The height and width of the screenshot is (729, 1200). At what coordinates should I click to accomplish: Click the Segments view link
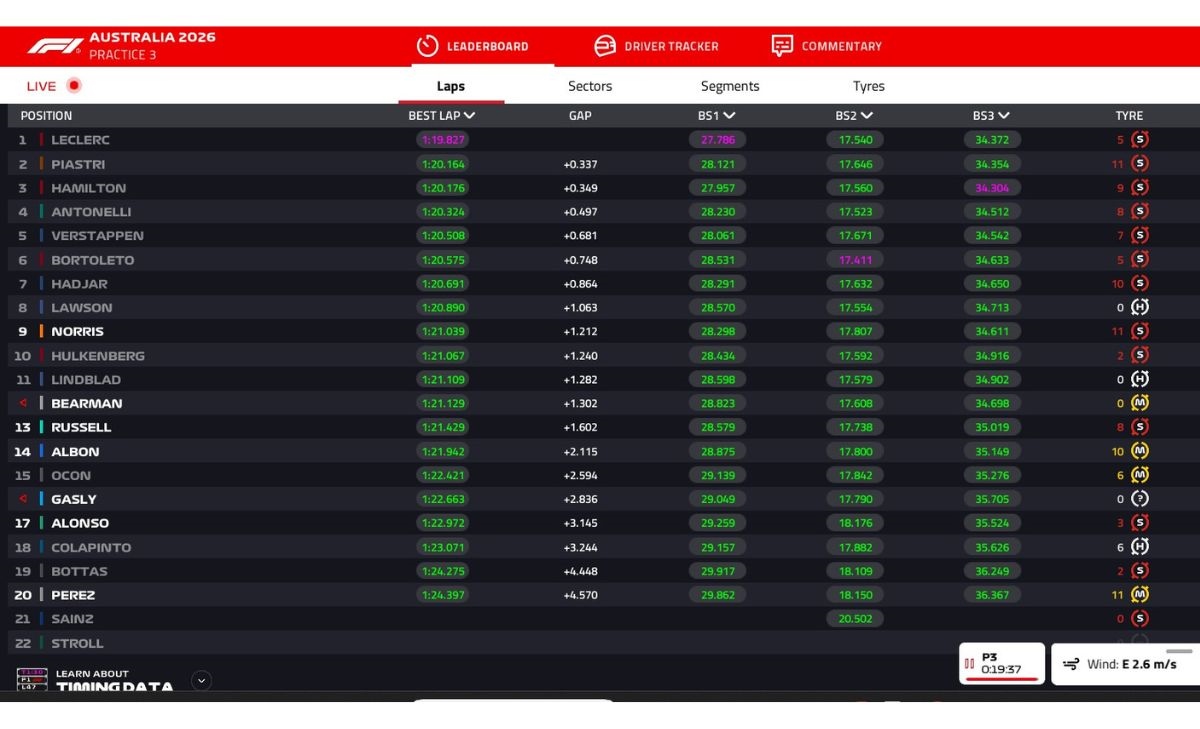tap(729, 86)
